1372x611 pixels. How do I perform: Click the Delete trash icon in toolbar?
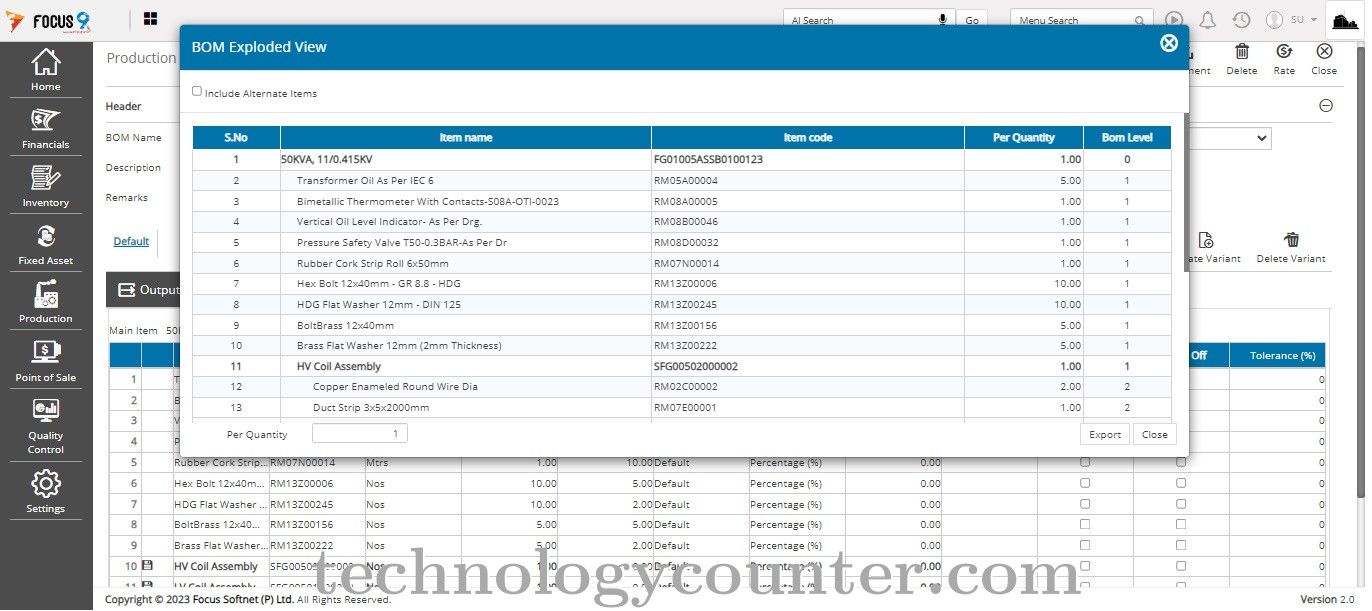pyautogui.click(x=1242, y=52)
